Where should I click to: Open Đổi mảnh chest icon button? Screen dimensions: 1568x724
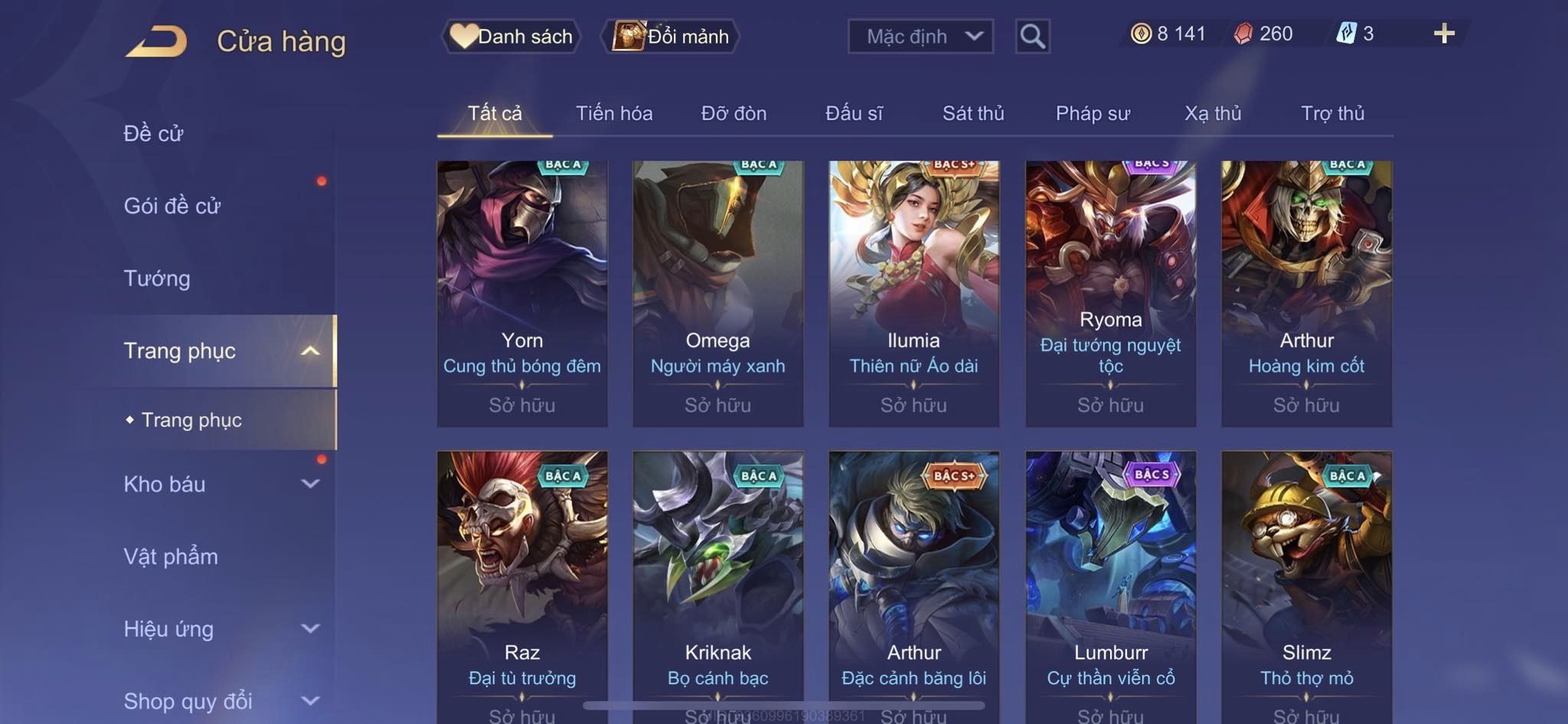671,36
